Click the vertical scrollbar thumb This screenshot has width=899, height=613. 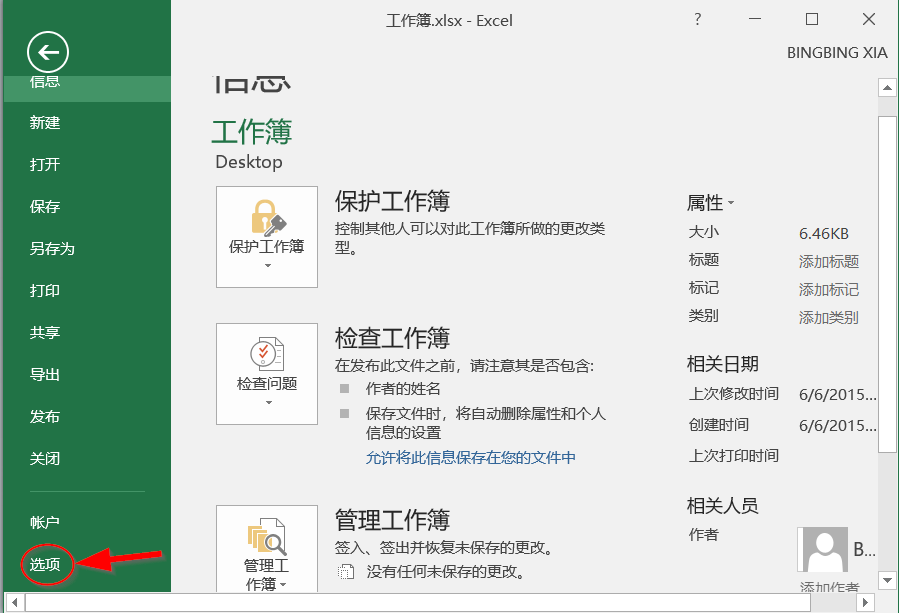click(x=887, y=285)
